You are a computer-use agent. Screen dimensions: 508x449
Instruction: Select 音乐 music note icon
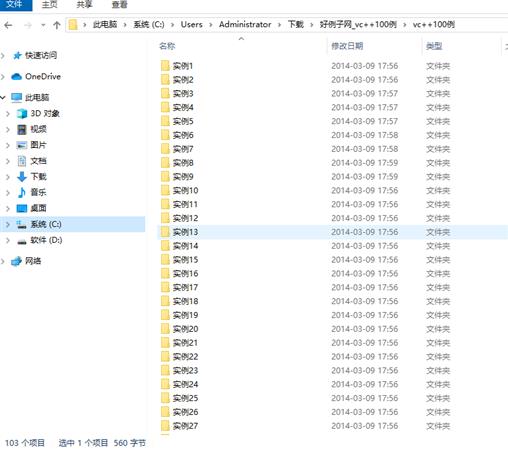pyautogui.click(x=22, y=192)
